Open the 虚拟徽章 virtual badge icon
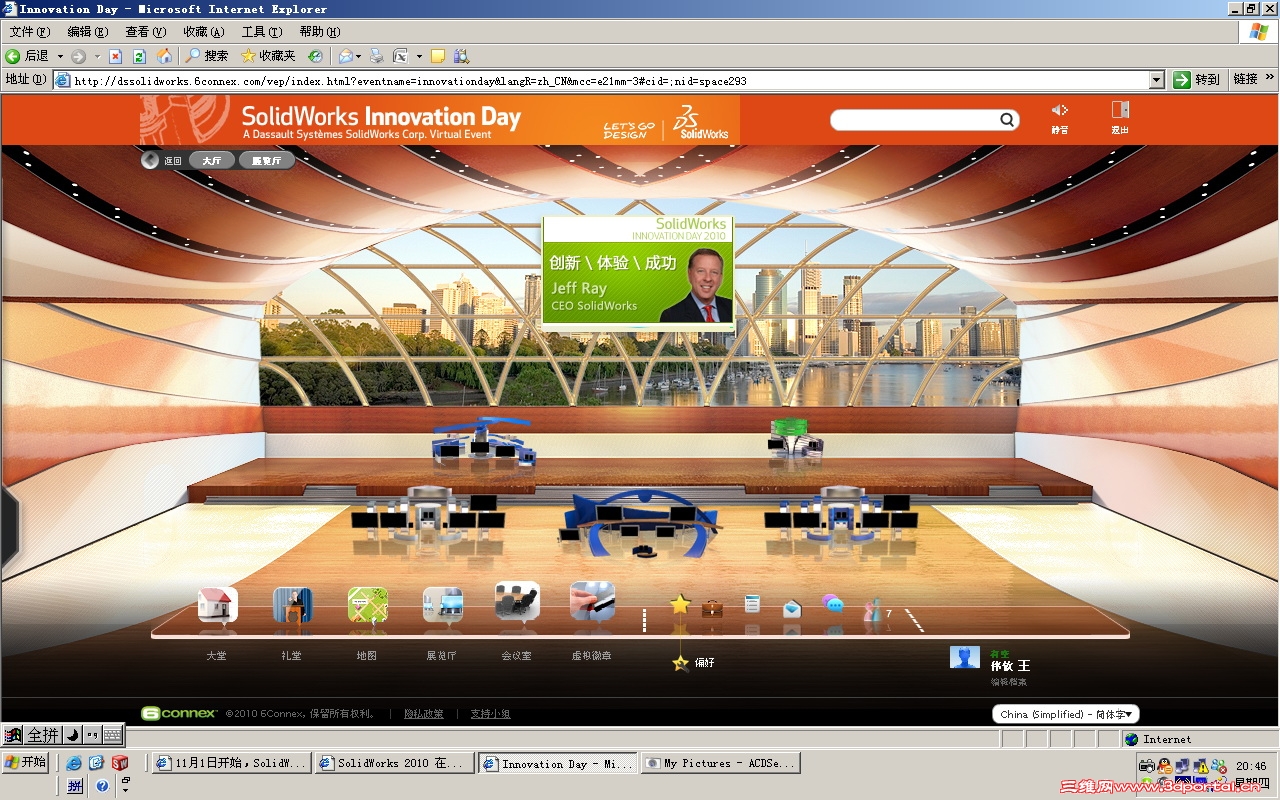 [592, 602]
